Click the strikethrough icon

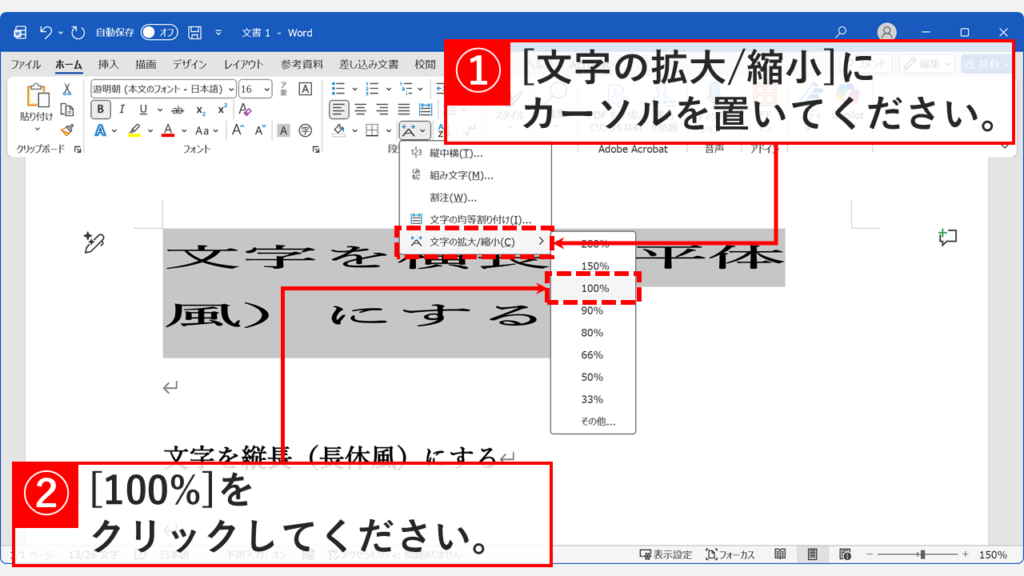pos(177,109)
